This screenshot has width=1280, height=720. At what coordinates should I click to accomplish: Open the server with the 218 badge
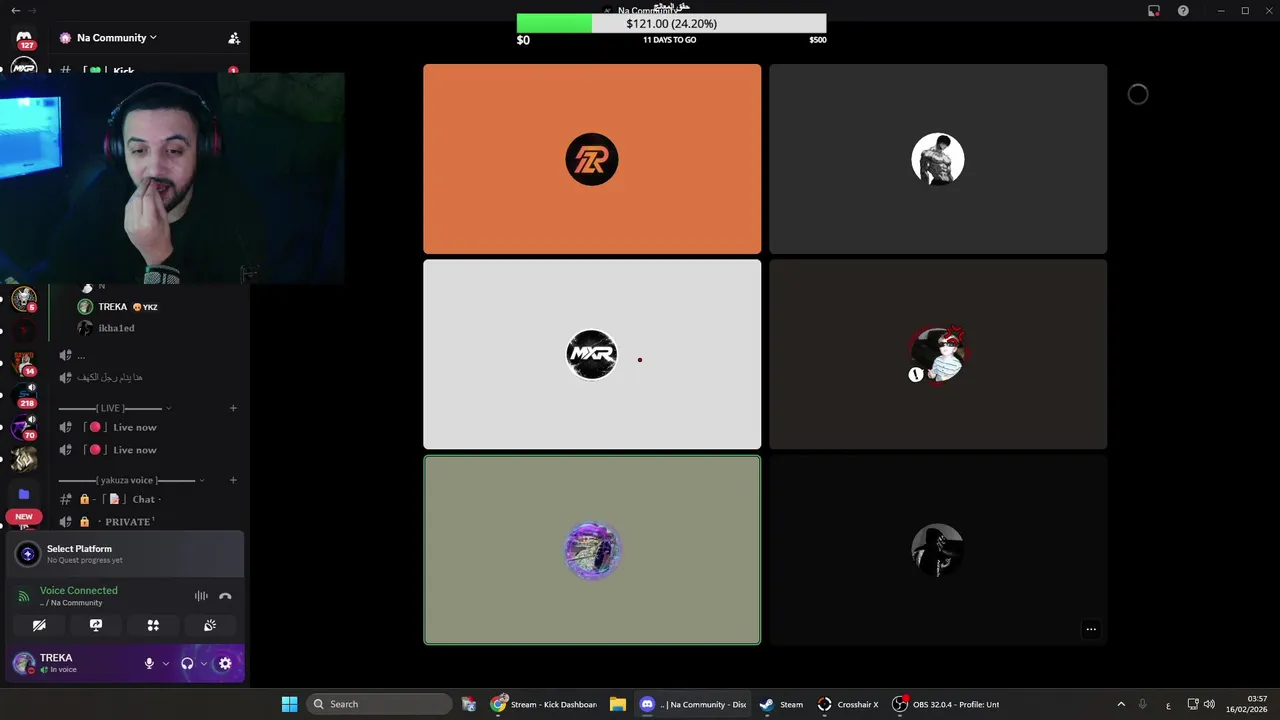[24, 396]
